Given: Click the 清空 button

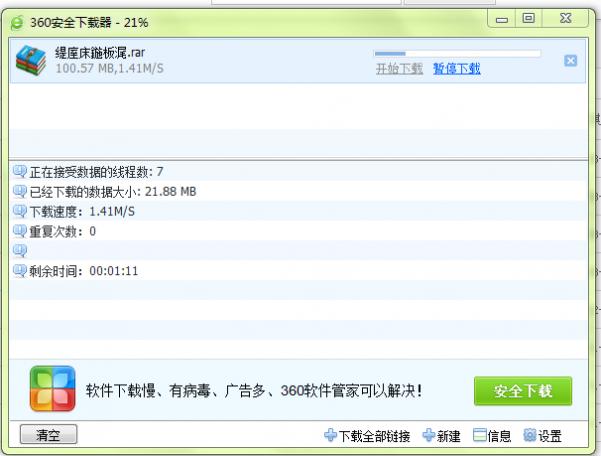Looking at the screenshot, I should point(48,435).
